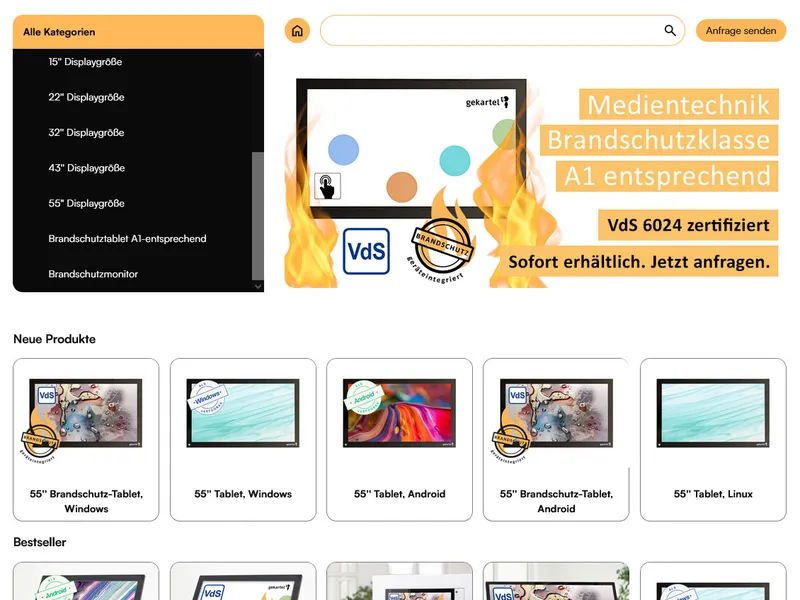Open 55'' Brandschutz-Tablet, Windows product

click(x=86, y=440)
